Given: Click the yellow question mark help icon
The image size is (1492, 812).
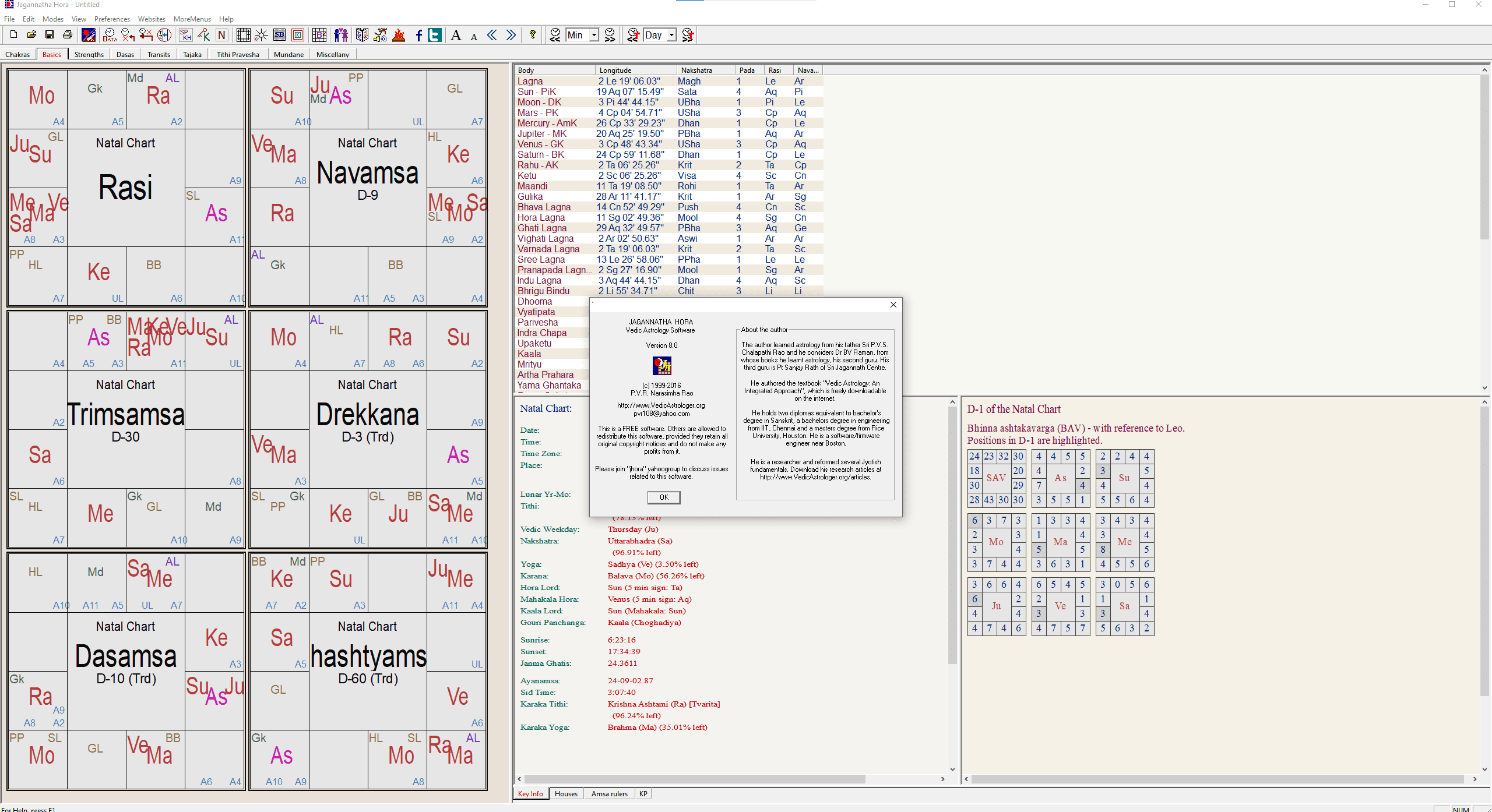Looking at the screenshot, I should [x=533, y=35].
